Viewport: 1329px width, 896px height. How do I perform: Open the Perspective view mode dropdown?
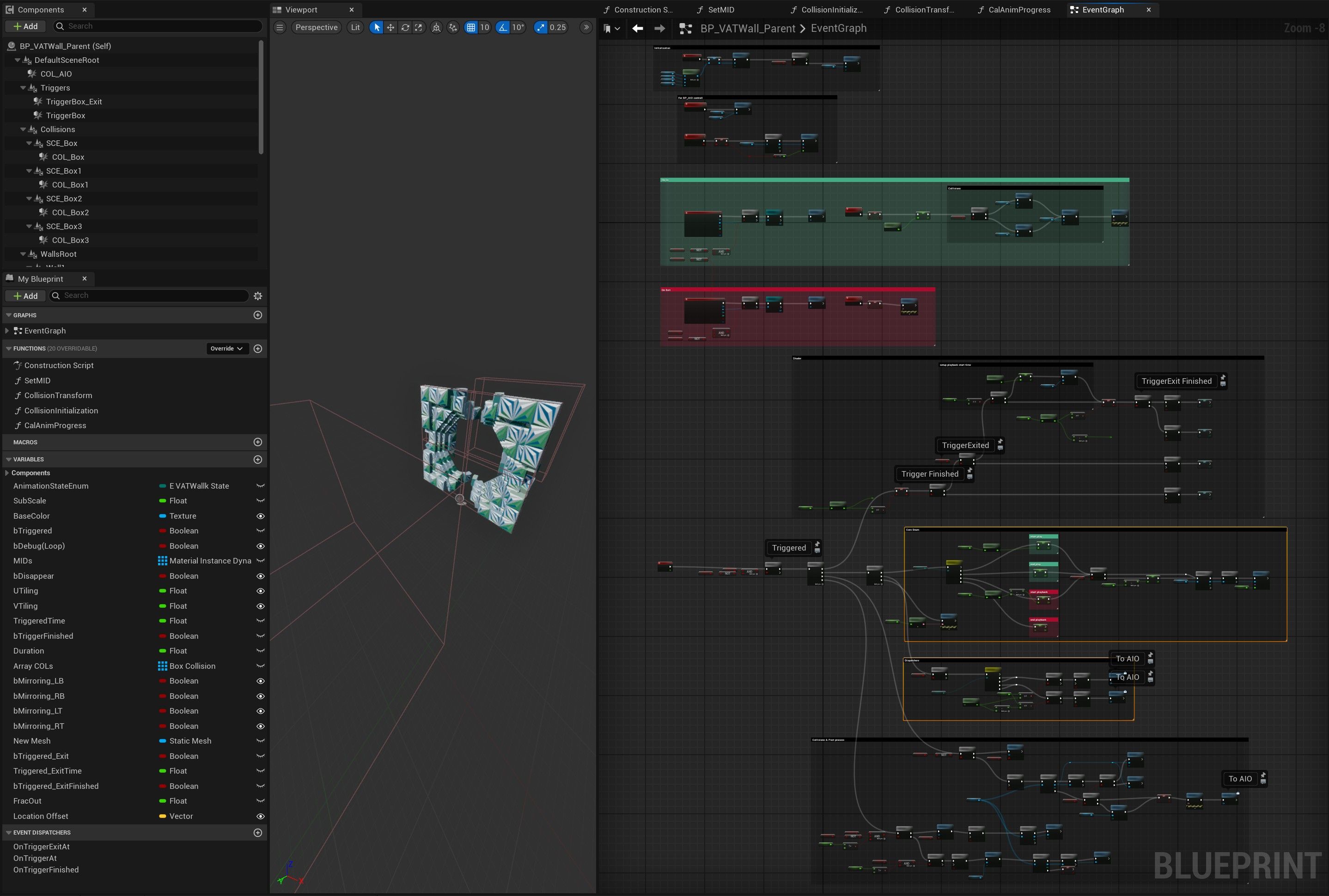tap(316, 27)
